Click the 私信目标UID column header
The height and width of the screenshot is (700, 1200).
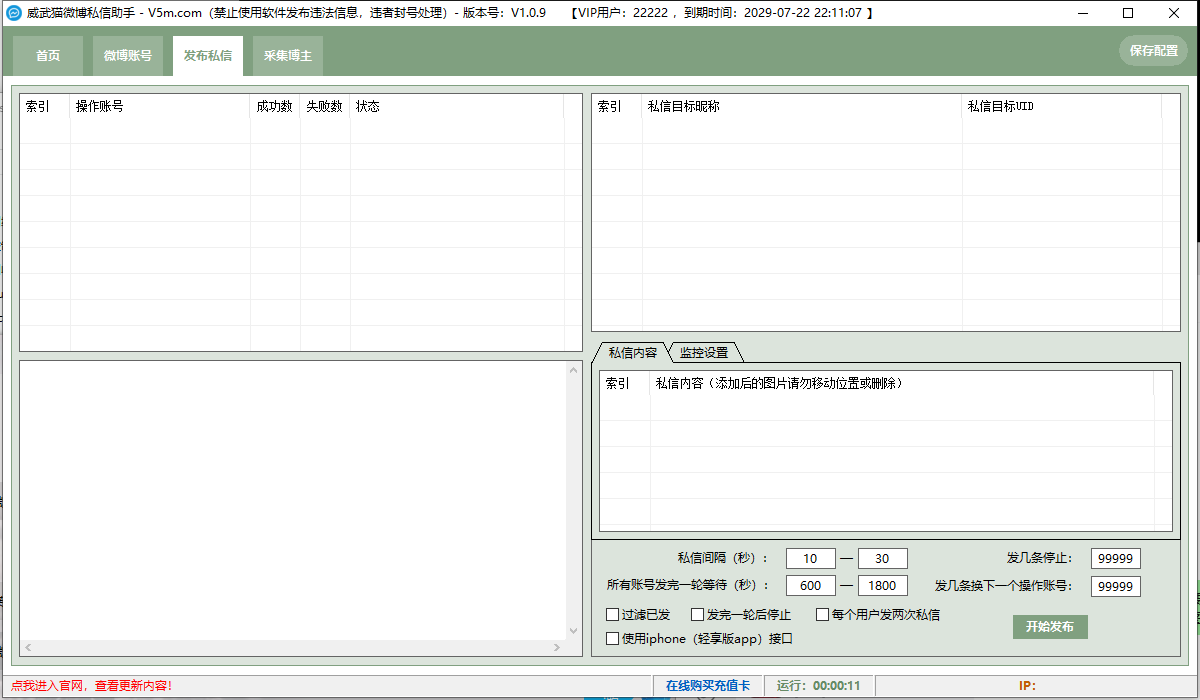pos(1062,106)
